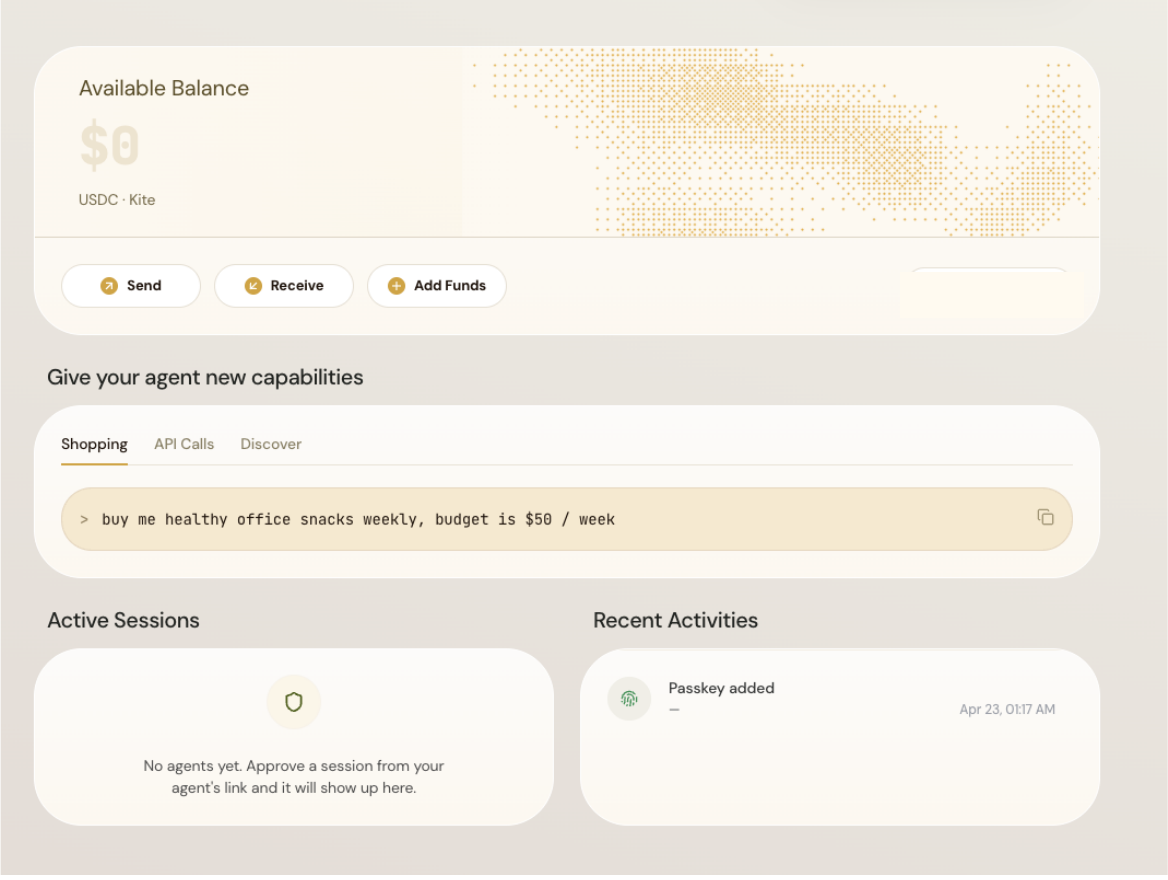
Task: Select the Shopping tab
Action: click(x=94, y=444)
